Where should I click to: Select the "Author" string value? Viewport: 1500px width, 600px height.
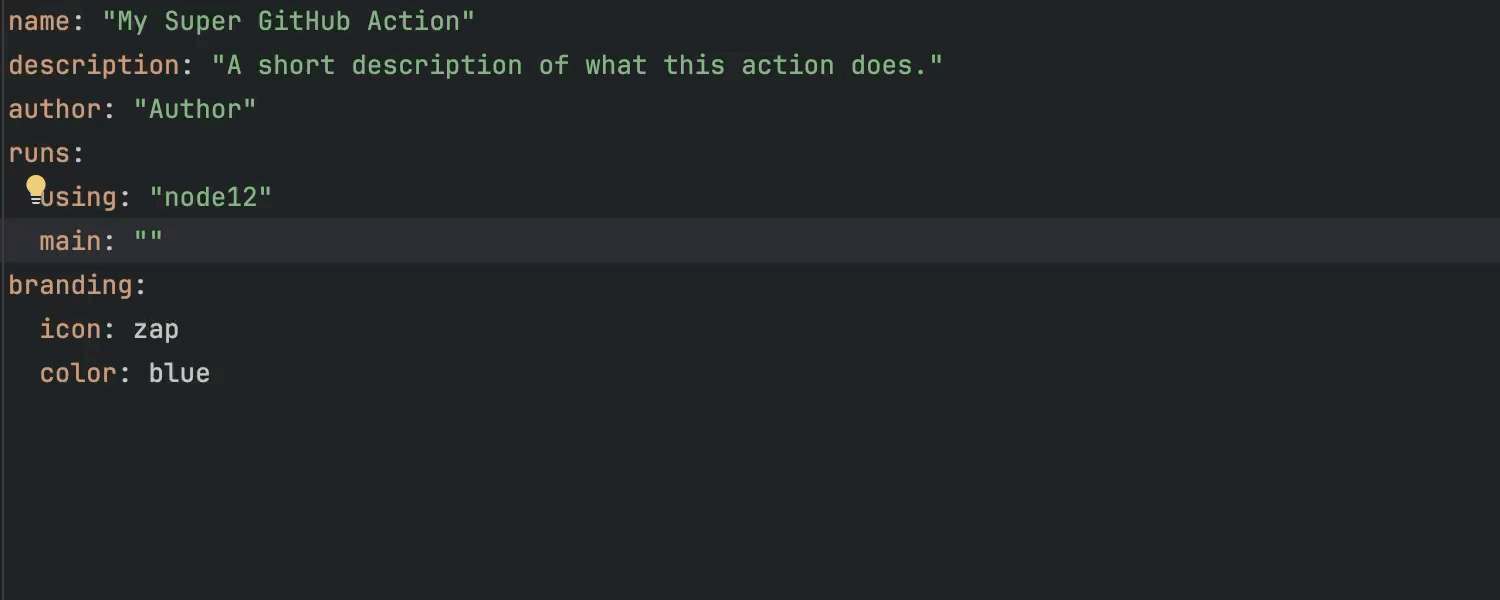(x=195, y=109)
